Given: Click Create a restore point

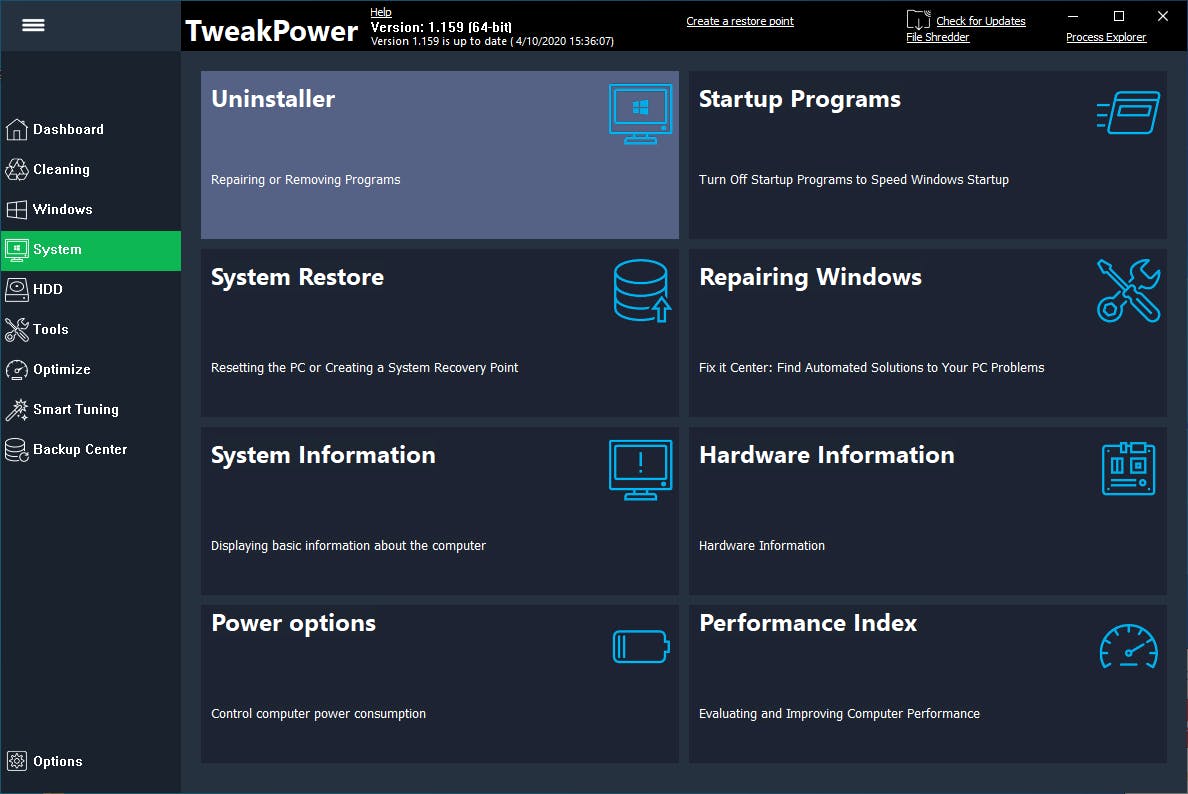Looking at the screenshot, I should pos(739,21).
